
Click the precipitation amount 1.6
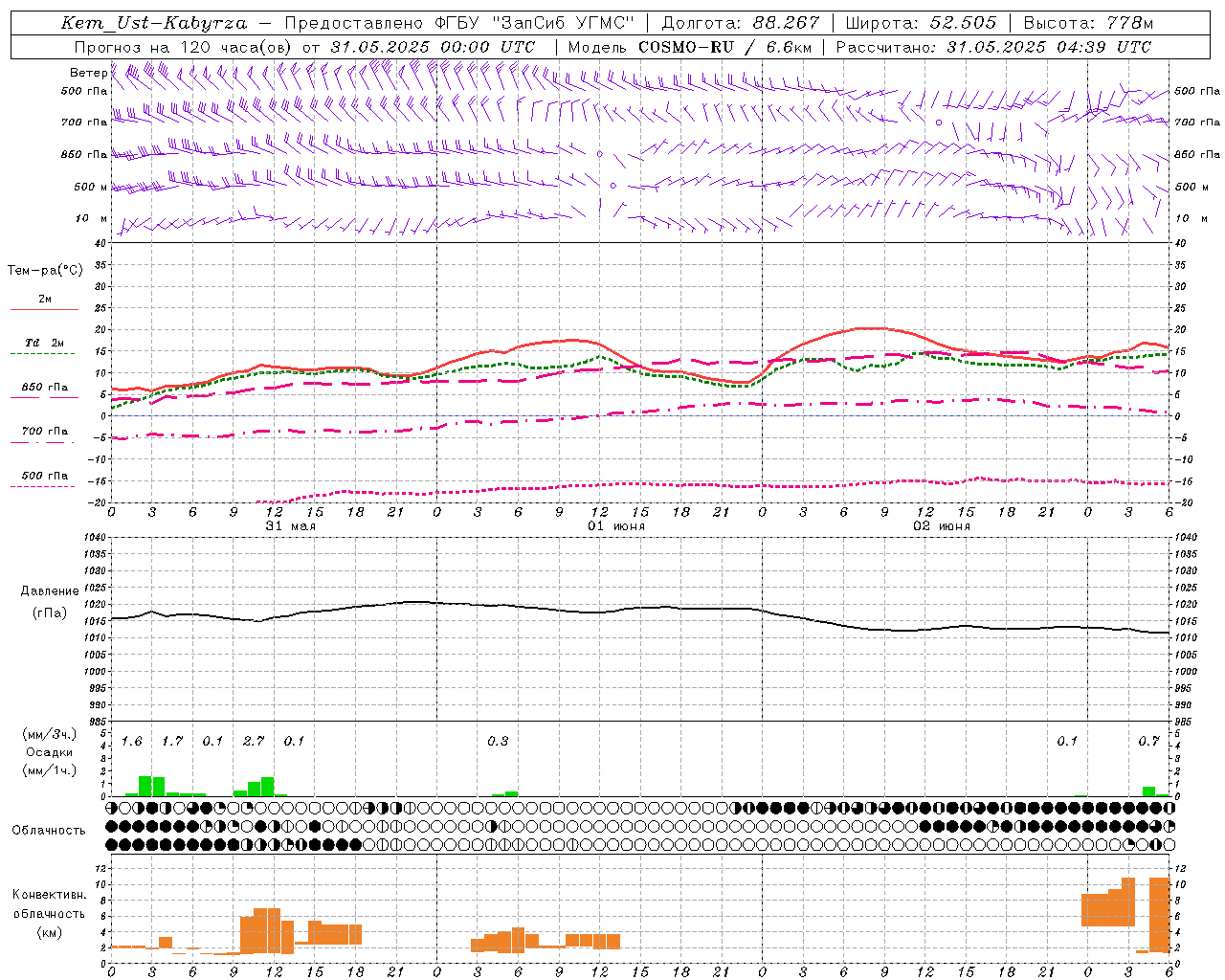pos(132,742)
